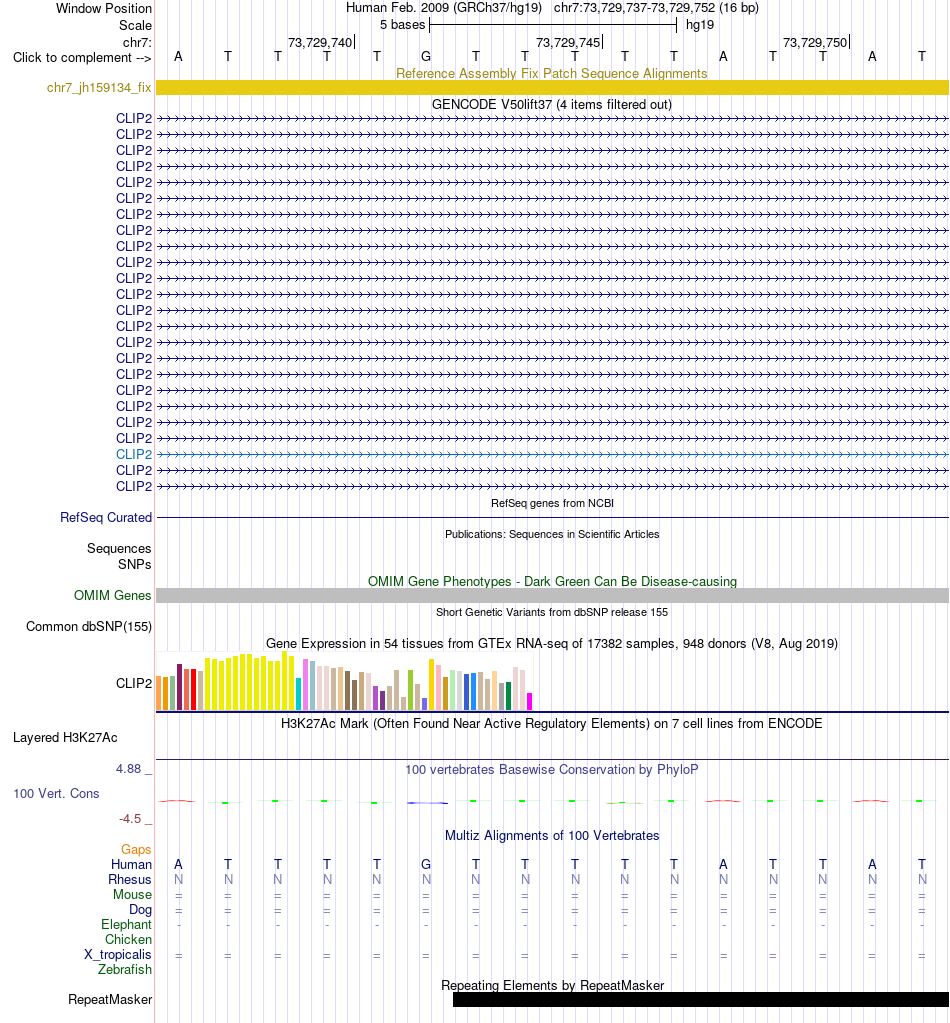The image size is (950, 1023).
Task: Click the 'RefSeq Curated' track label
Action: click(106, 517)
